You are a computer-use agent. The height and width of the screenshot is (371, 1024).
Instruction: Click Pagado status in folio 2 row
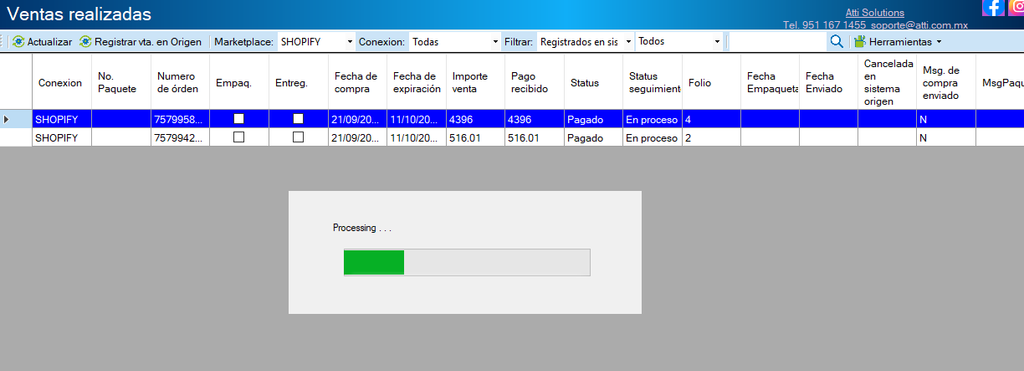(x=594, y=138)
